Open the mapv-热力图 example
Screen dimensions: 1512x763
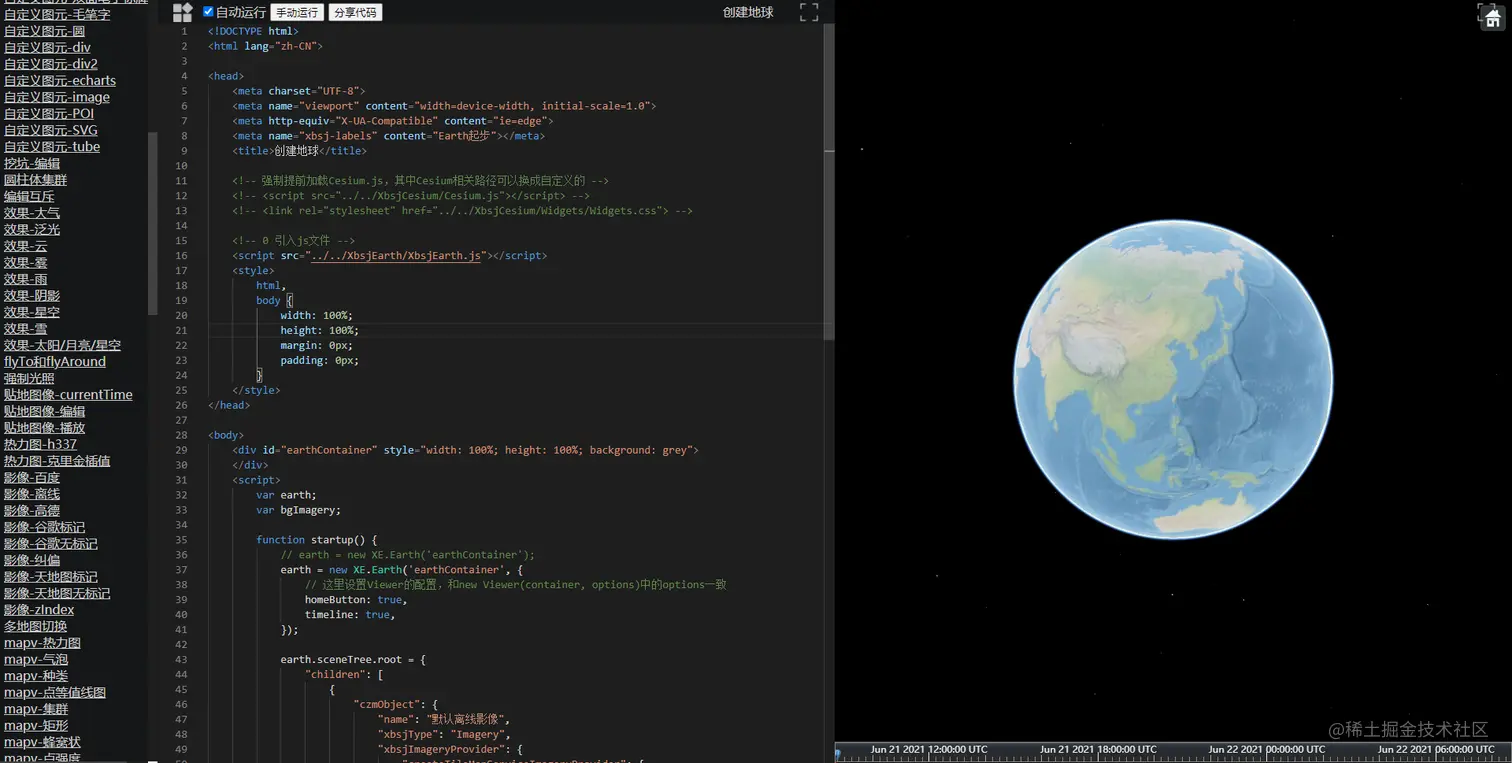pos(42,642)
